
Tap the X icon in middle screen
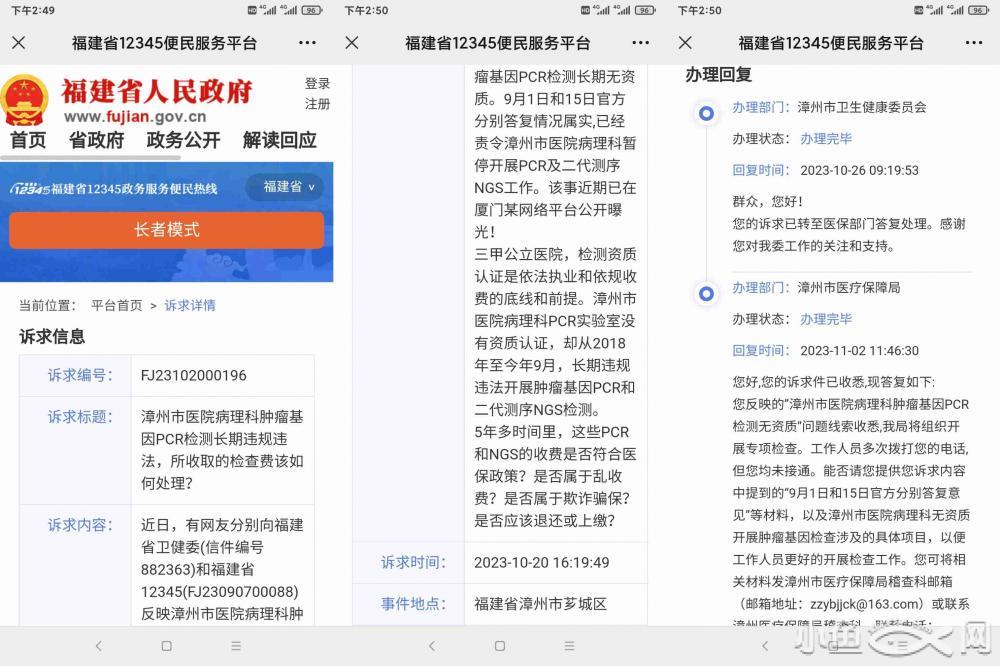click(351, 43)
